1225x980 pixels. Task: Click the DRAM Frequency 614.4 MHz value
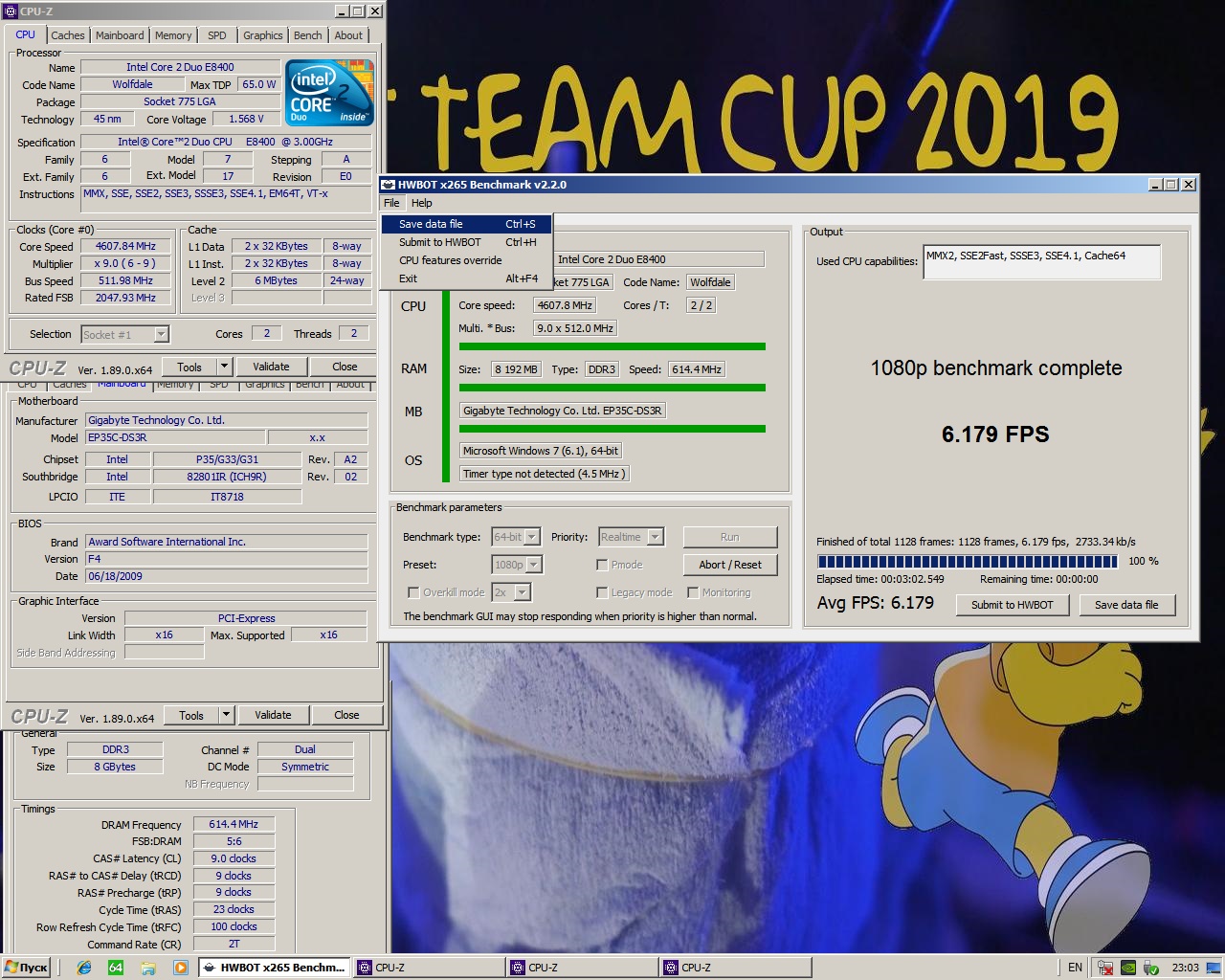pyautogui.click(x=234, y=824)
